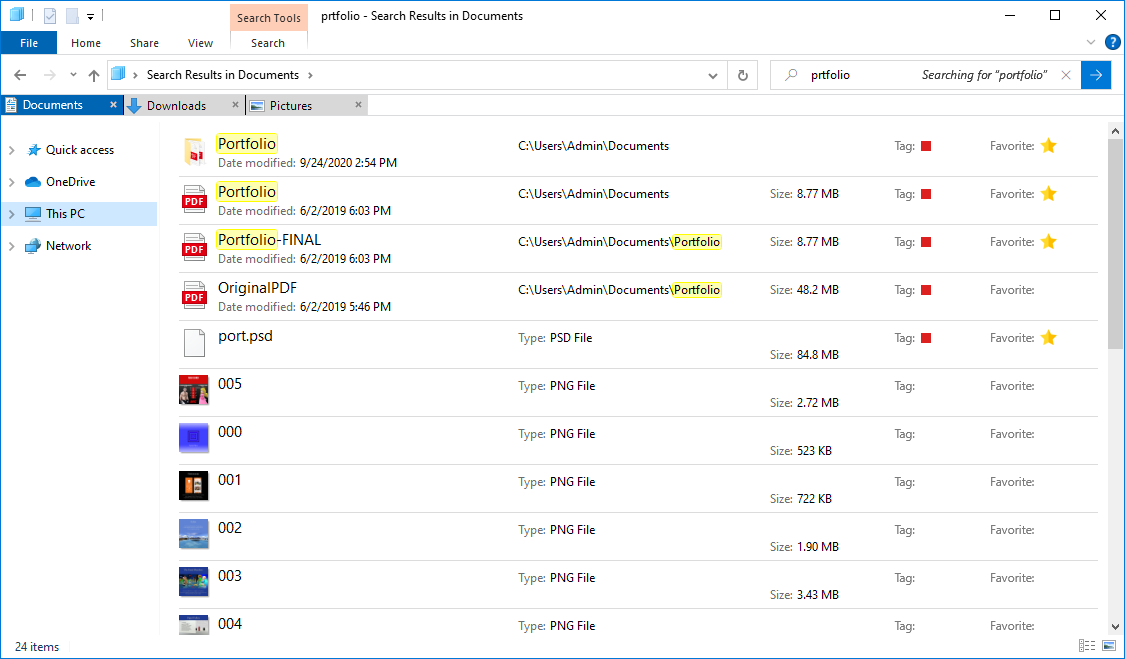This screenshot has width=1125, height=659.
Task: Open the View ribbon tab
Action: tap(200, 43)
